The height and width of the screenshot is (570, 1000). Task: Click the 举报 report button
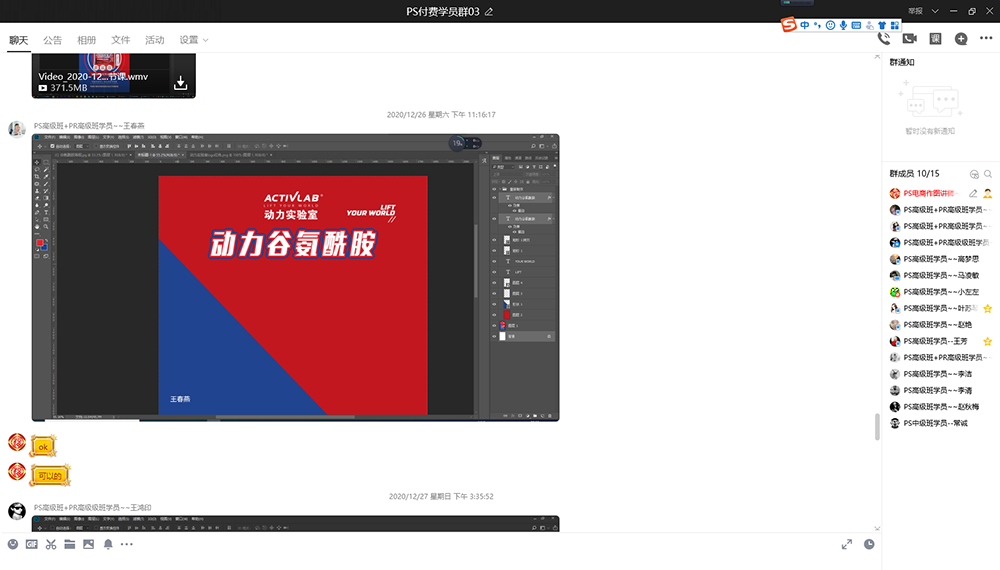[x=915, y=11]
